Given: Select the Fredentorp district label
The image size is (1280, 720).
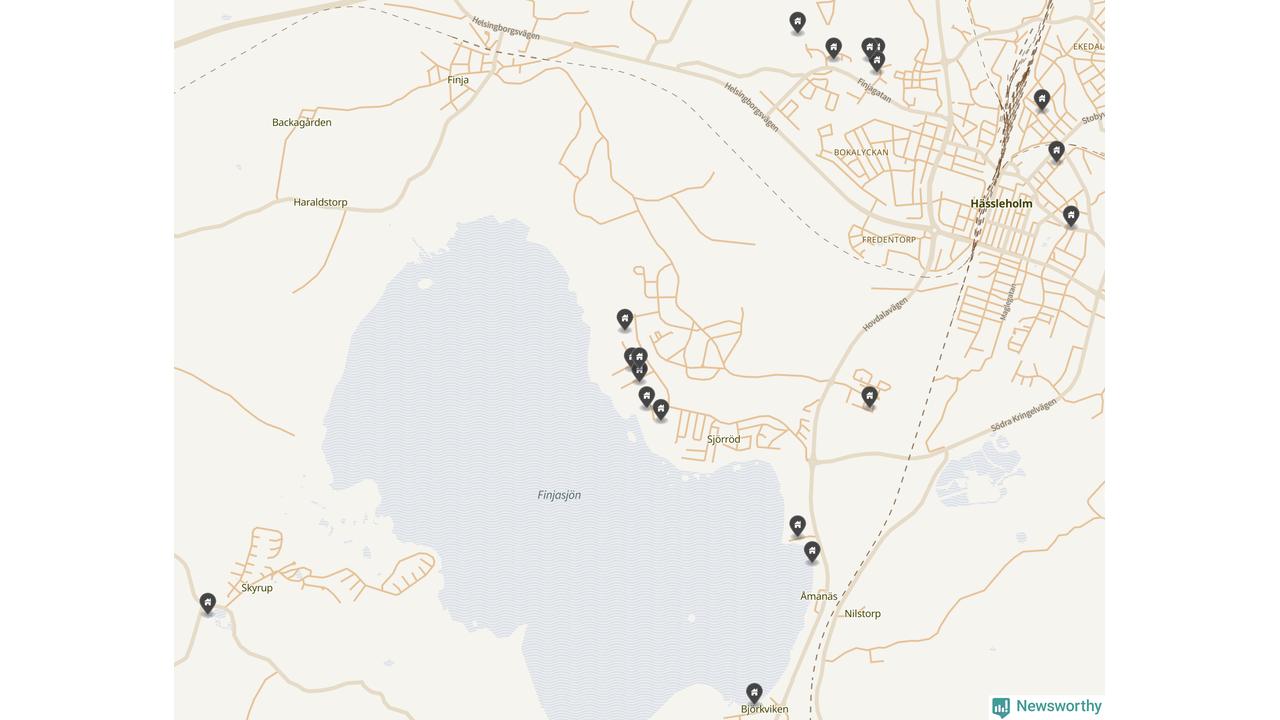Looking at the screenshot, I should 889,240.
